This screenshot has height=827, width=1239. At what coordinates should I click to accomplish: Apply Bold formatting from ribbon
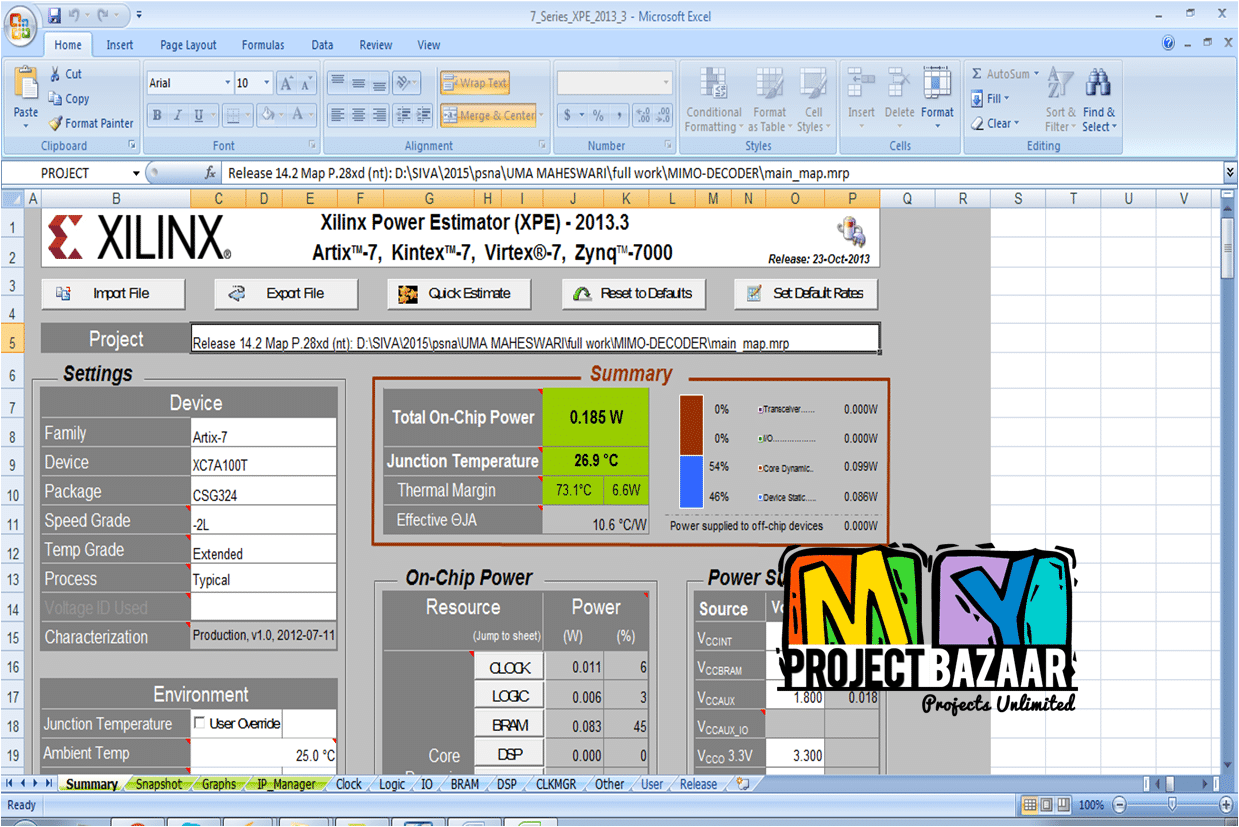(x=157, y=115)
